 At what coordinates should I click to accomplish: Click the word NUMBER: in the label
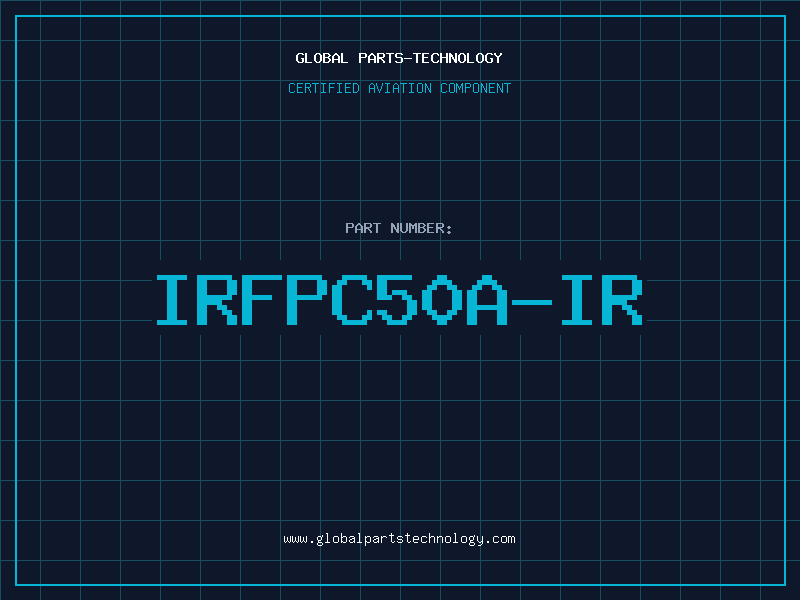pyautogui.click(x=421, y=228)
